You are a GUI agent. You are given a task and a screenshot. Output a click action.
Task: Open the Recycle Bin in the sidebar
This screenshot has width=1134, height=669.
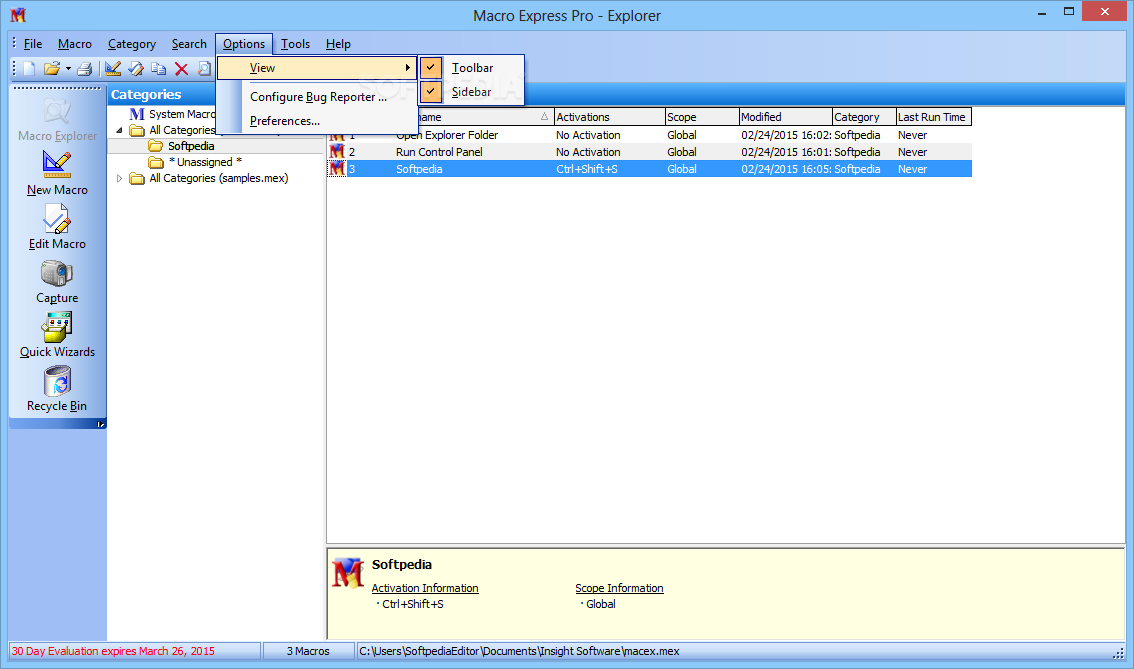pyautogui.click(x=57, y=389)
